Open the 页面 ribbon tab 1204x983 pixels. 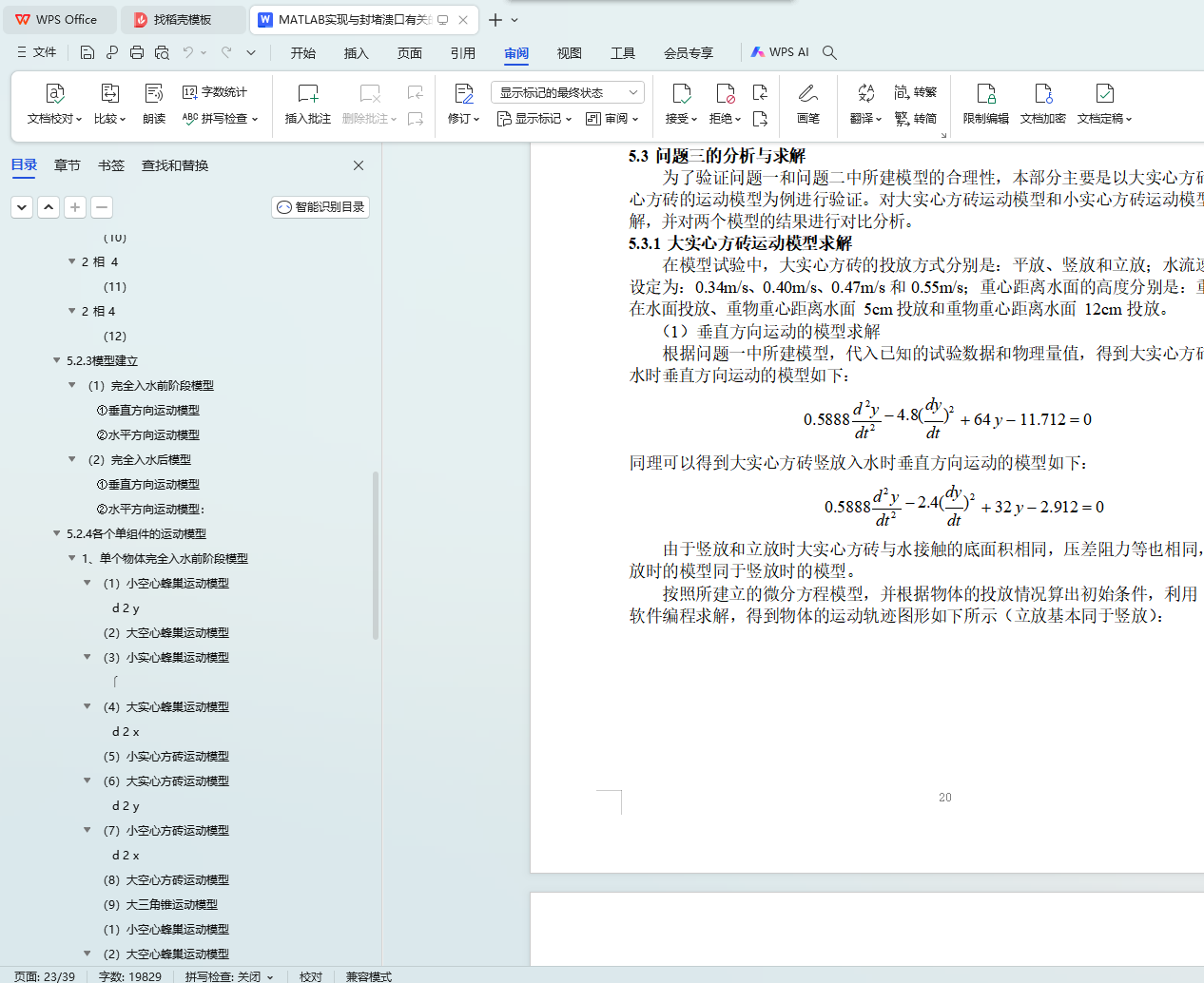pyautogui.click(x=410, y=53)
